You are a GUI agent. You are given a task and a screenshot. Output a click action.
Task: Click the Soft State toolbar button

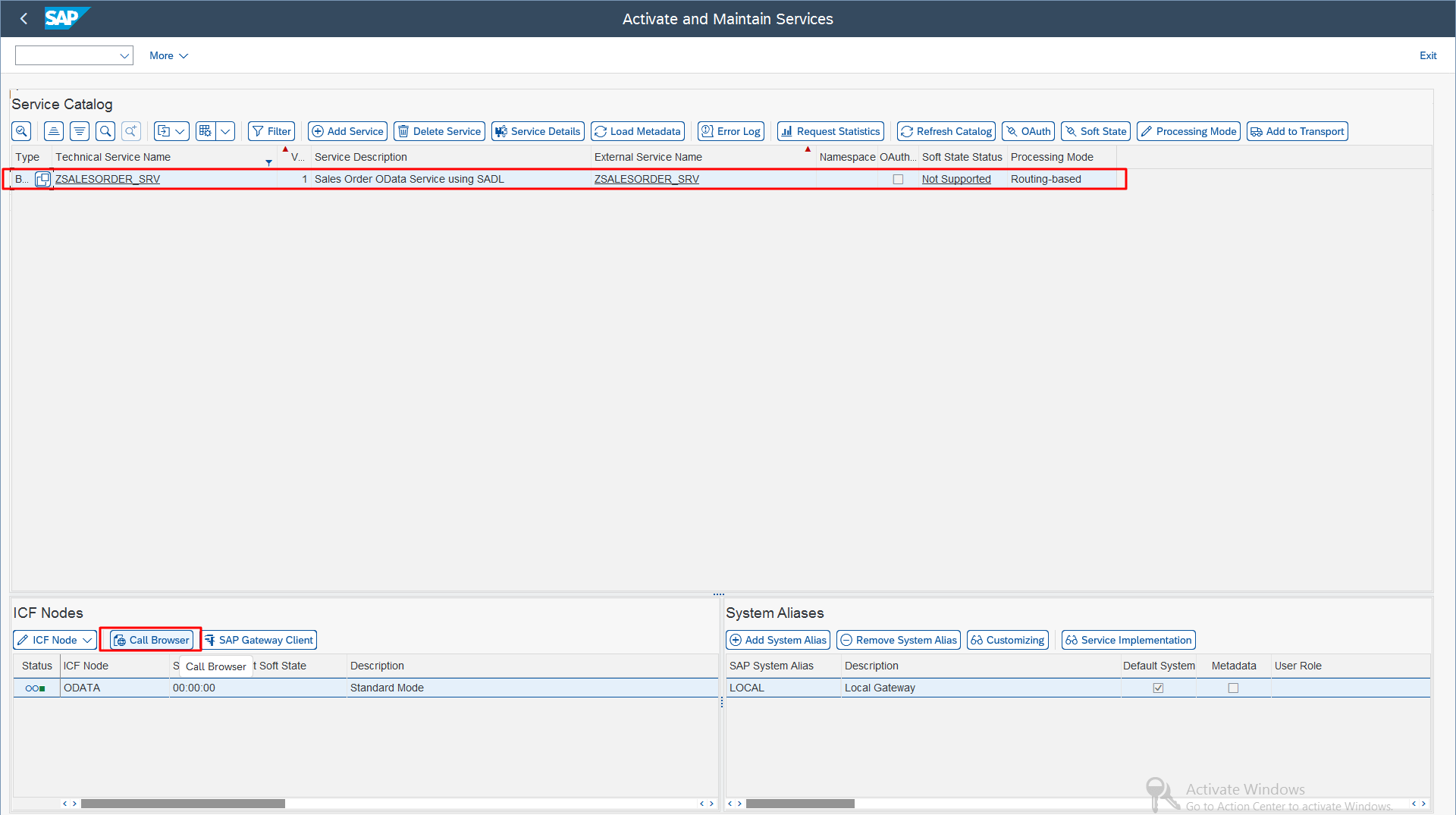click(1096, 131)
